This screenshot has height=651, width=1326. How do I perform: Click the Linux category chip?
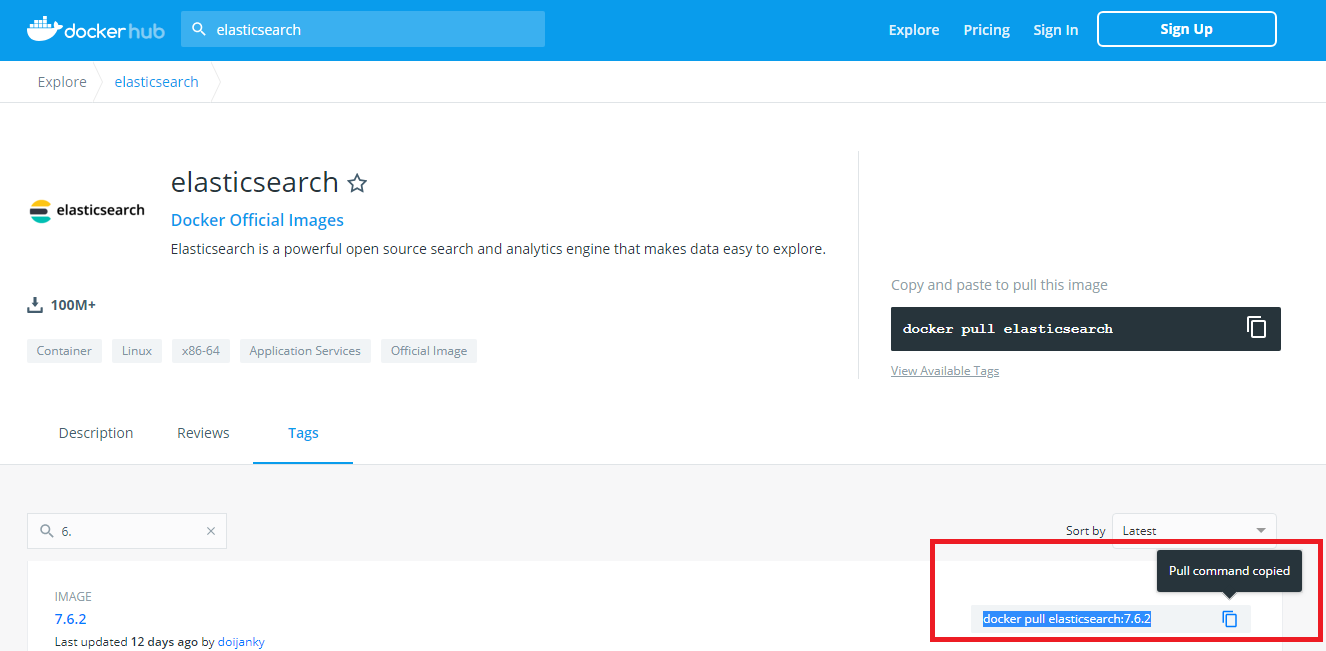click(x=137, y=351)
